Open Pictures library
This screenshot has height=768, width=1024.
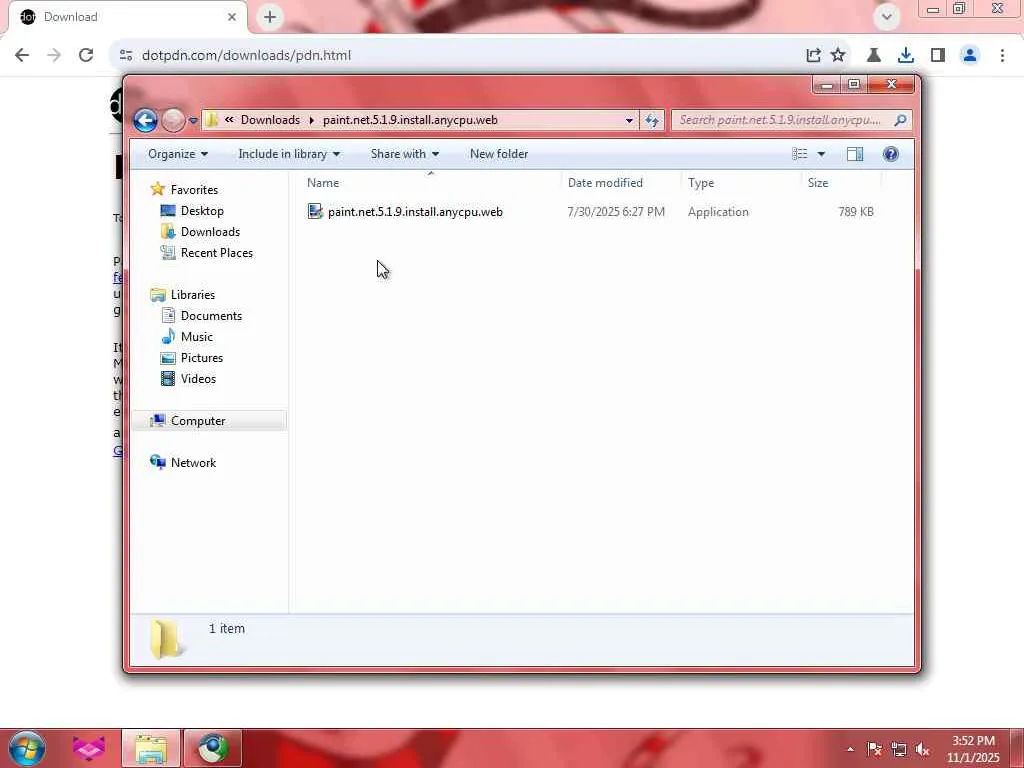[x=202, y=358]
